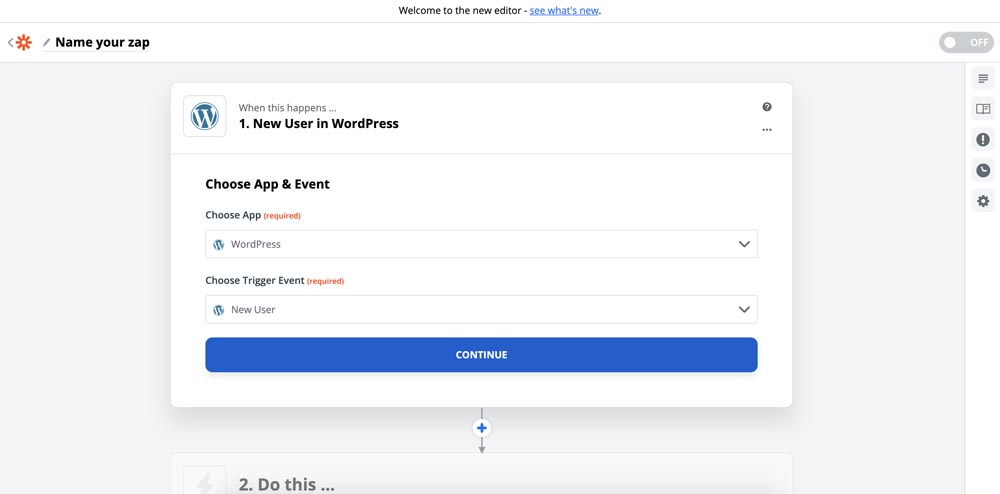Click the WordPress app icon in step 1
Image resolution: width=1000 pixels, height=494 pixels.
click(205, 116)
